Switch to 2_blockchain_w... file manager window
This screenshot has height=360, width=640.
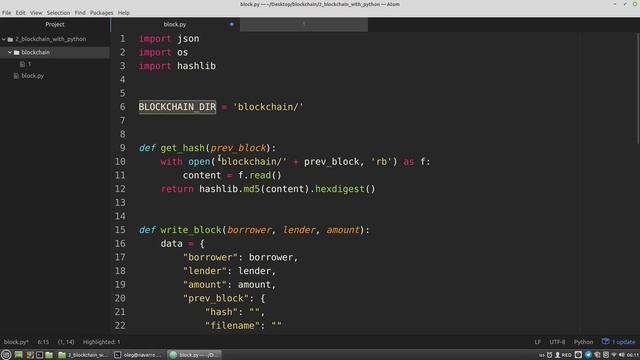(x=83, y=355)
